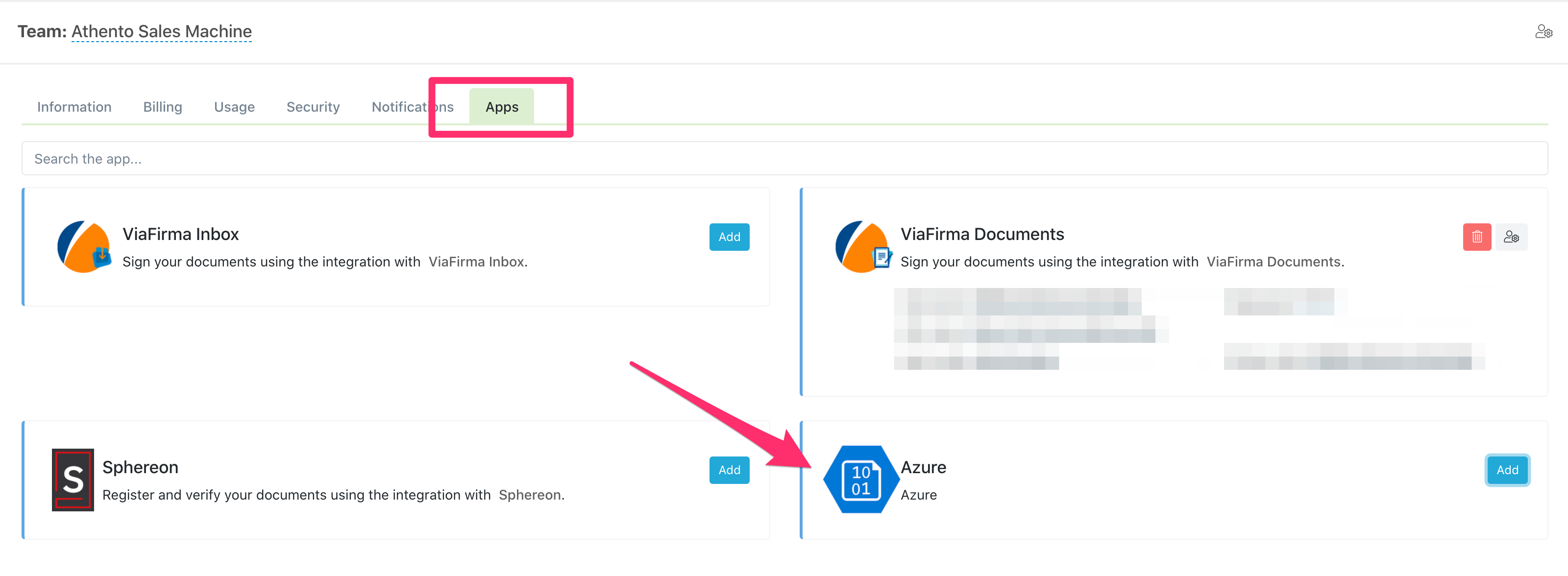1568x576 pixels.
Task: Click the Security tab
Action: point(312,106)
